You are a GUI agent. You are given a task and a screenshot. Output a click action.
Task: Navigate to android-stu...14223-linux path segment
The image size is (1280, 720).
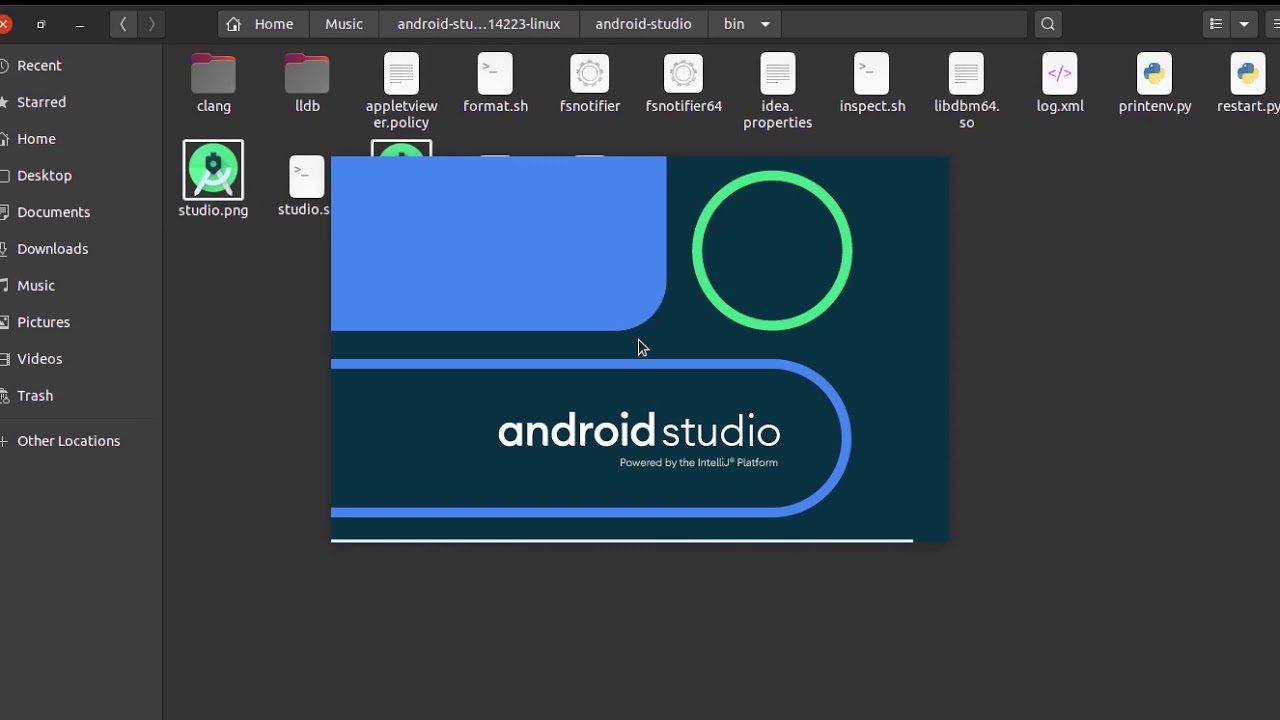click(479, 24)
